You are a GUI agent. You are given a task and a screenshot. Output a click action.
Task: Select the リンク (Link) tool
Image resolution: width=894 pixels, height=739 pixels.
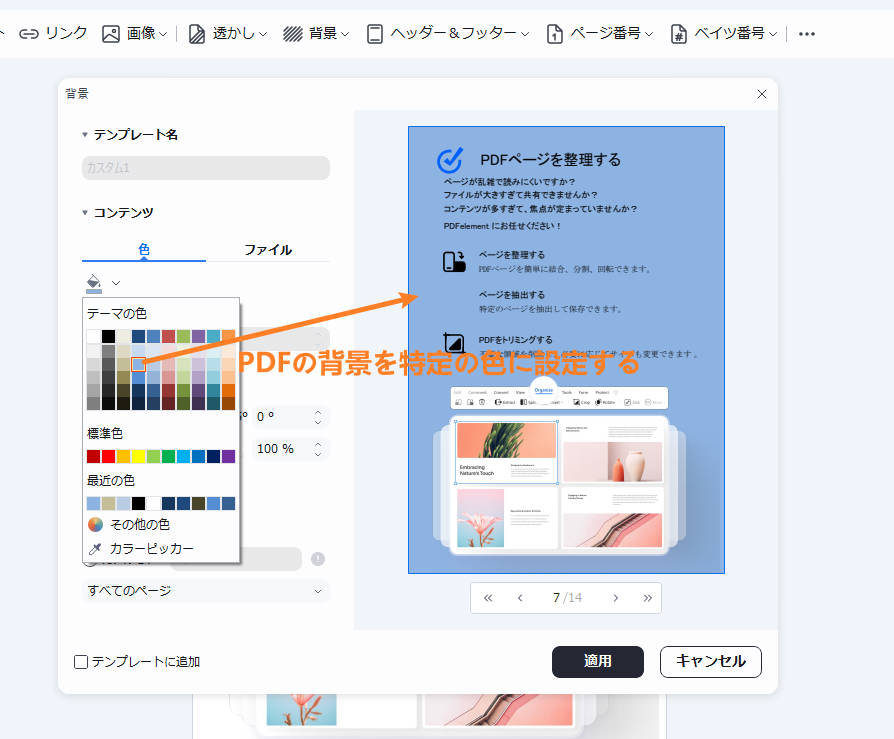(54, 33)
